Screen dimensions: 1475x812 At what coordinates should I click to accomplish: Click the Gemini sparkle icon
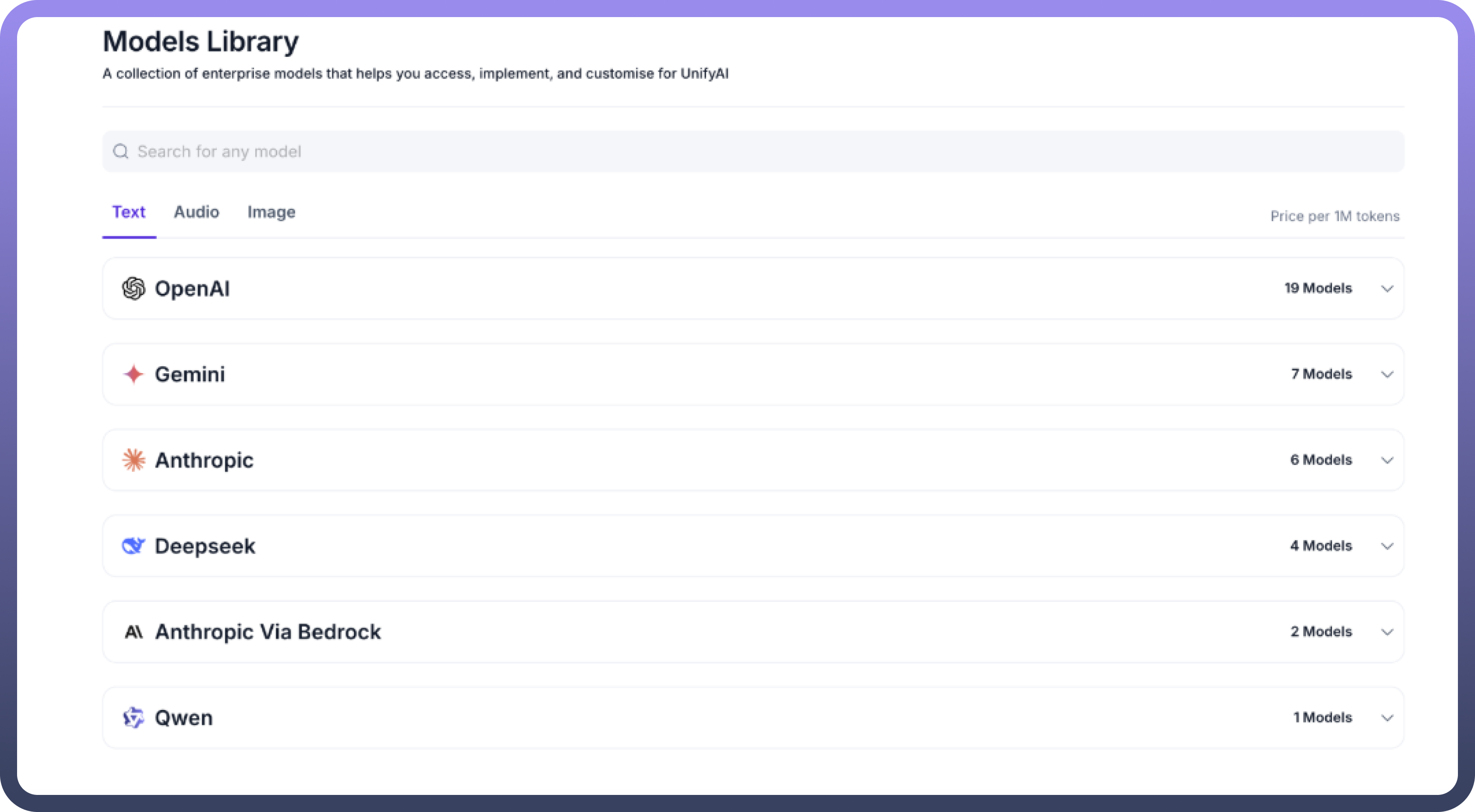(133, 374)
